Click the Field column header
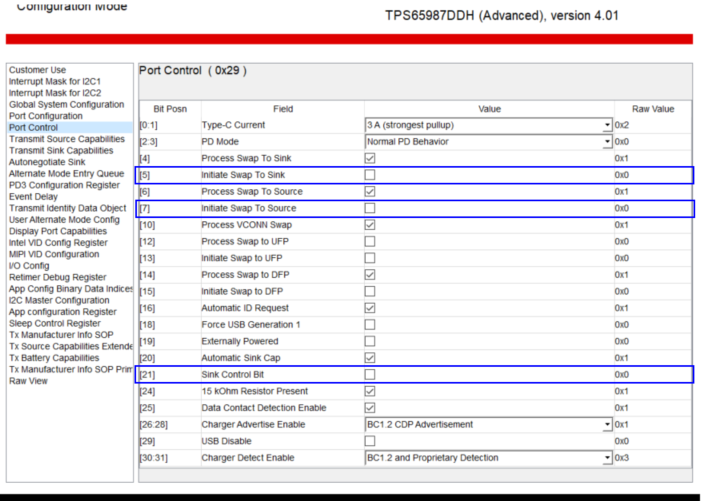This screenshot has height=501, width=701. [x=283, y=109]
